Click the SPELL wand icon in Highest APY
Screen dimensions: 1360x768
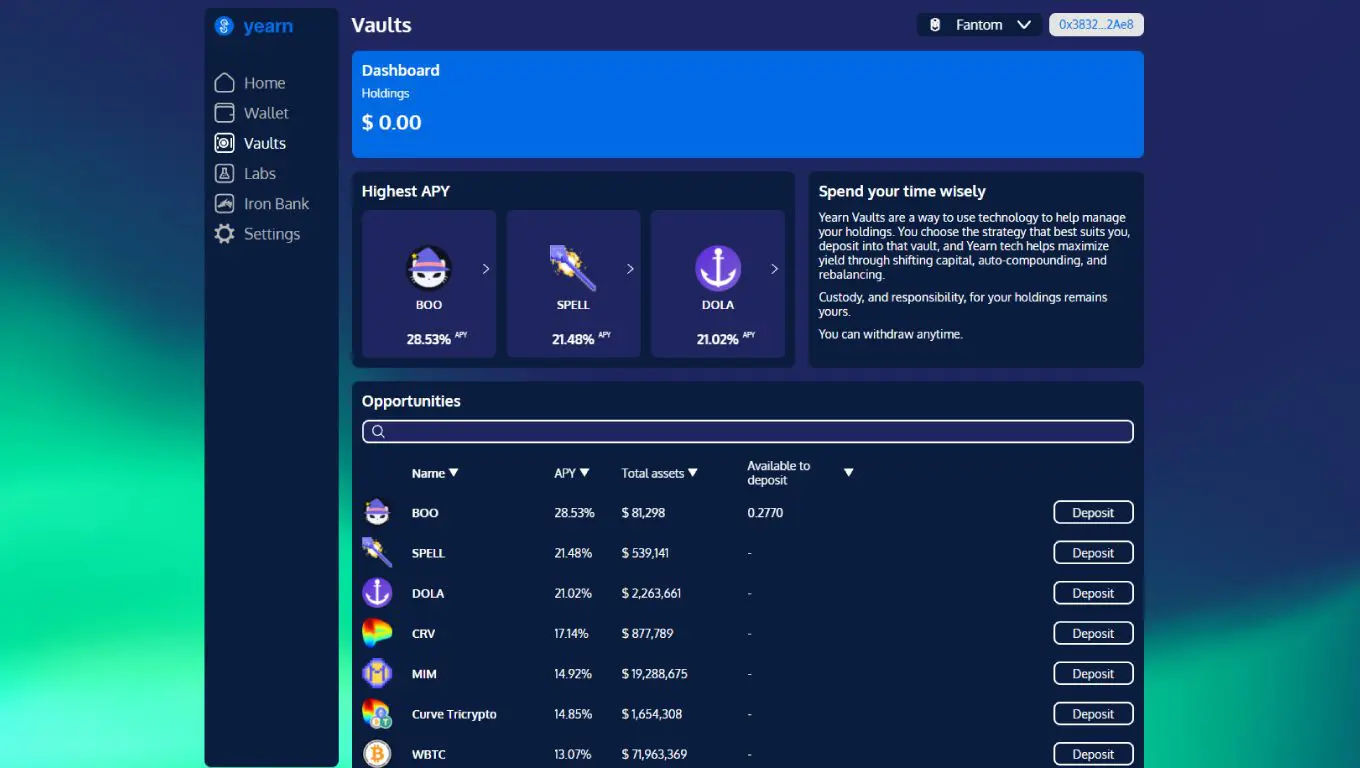click(x=573, y=268)
